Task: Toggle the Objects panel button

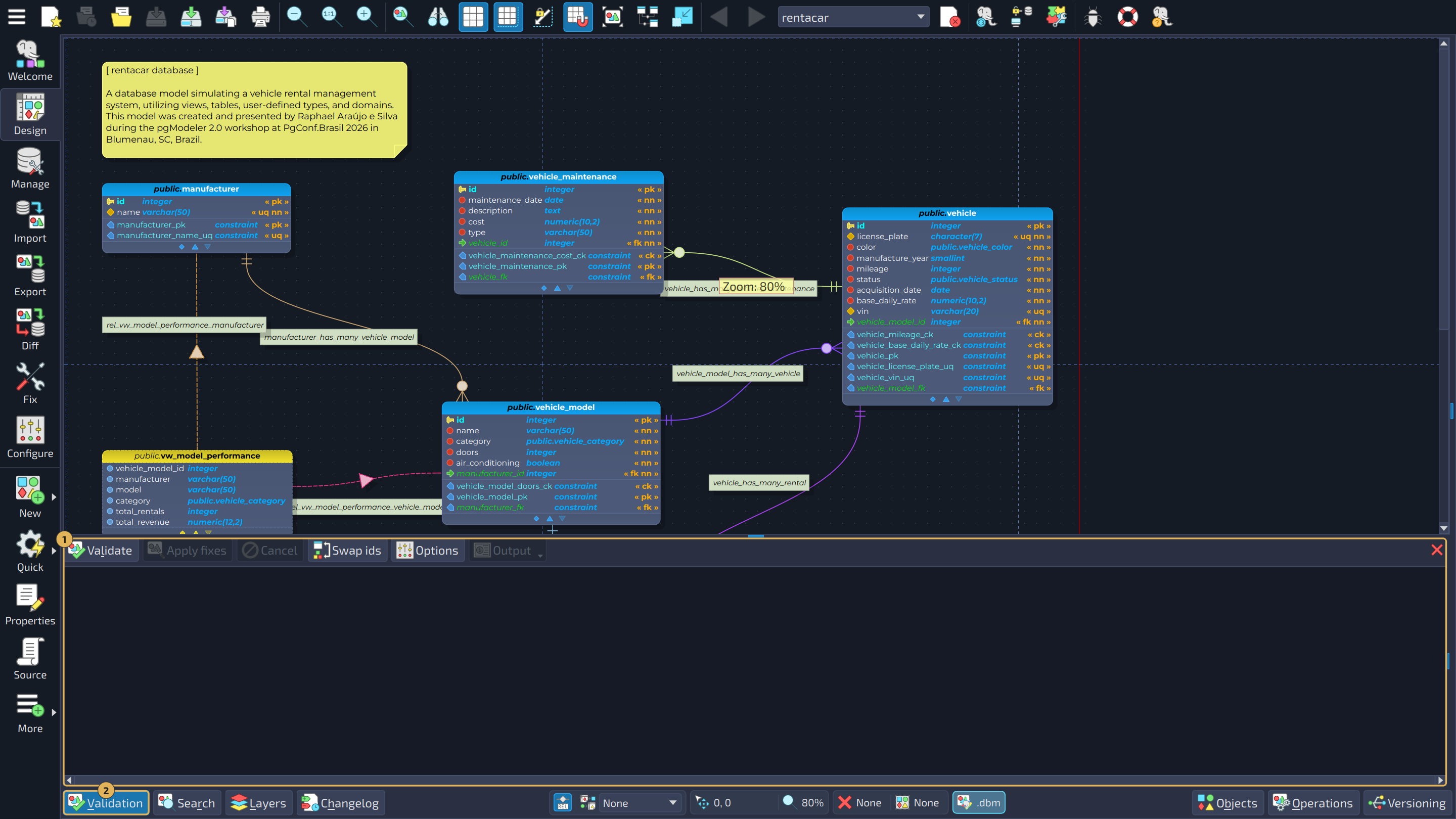Action: pos(1227,803)
